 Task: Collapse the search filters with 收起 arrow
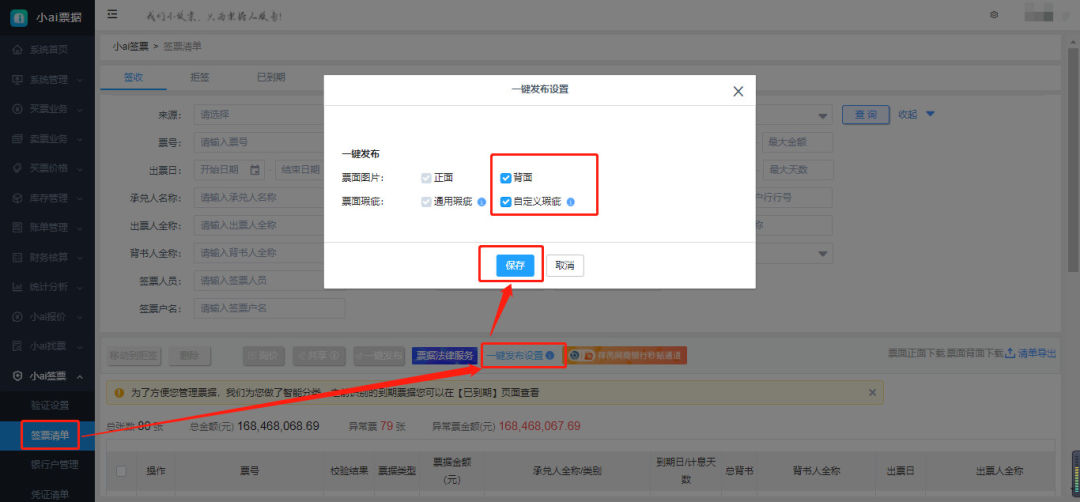tap(930, 114)
